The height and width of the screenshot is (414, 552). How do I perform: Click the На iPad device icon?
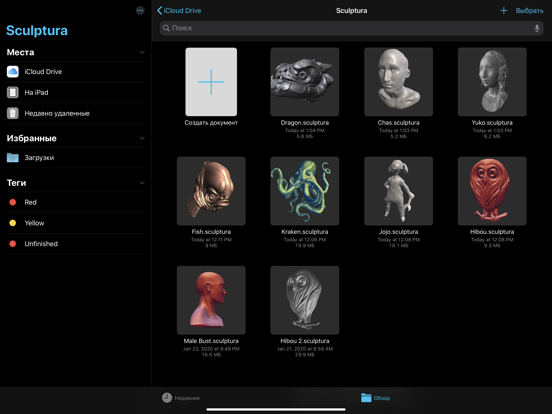(x=13, y=92)
